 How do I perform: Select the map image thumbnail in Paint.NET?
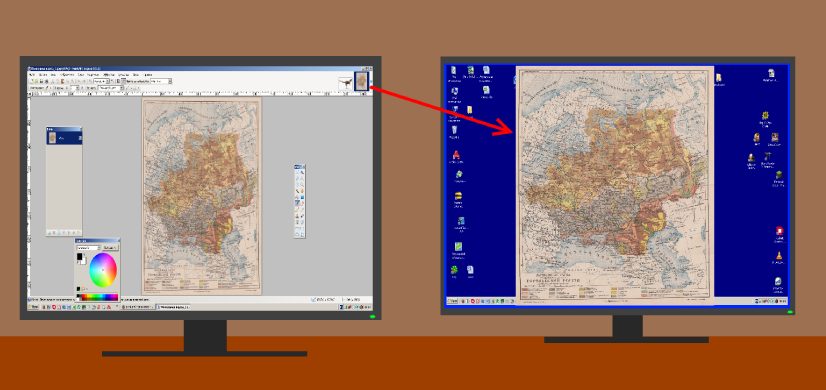click(x=361, y=81)
